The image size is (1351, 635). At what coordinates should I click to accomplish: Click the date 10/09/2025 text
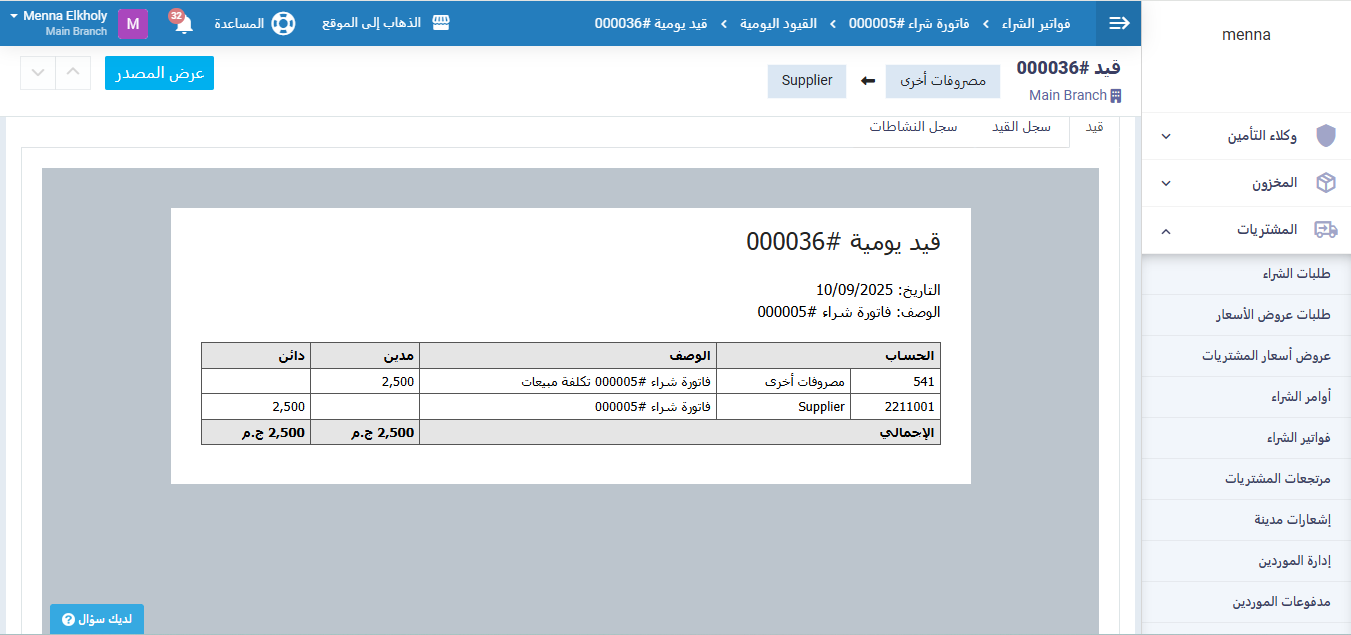pos(855,290)
